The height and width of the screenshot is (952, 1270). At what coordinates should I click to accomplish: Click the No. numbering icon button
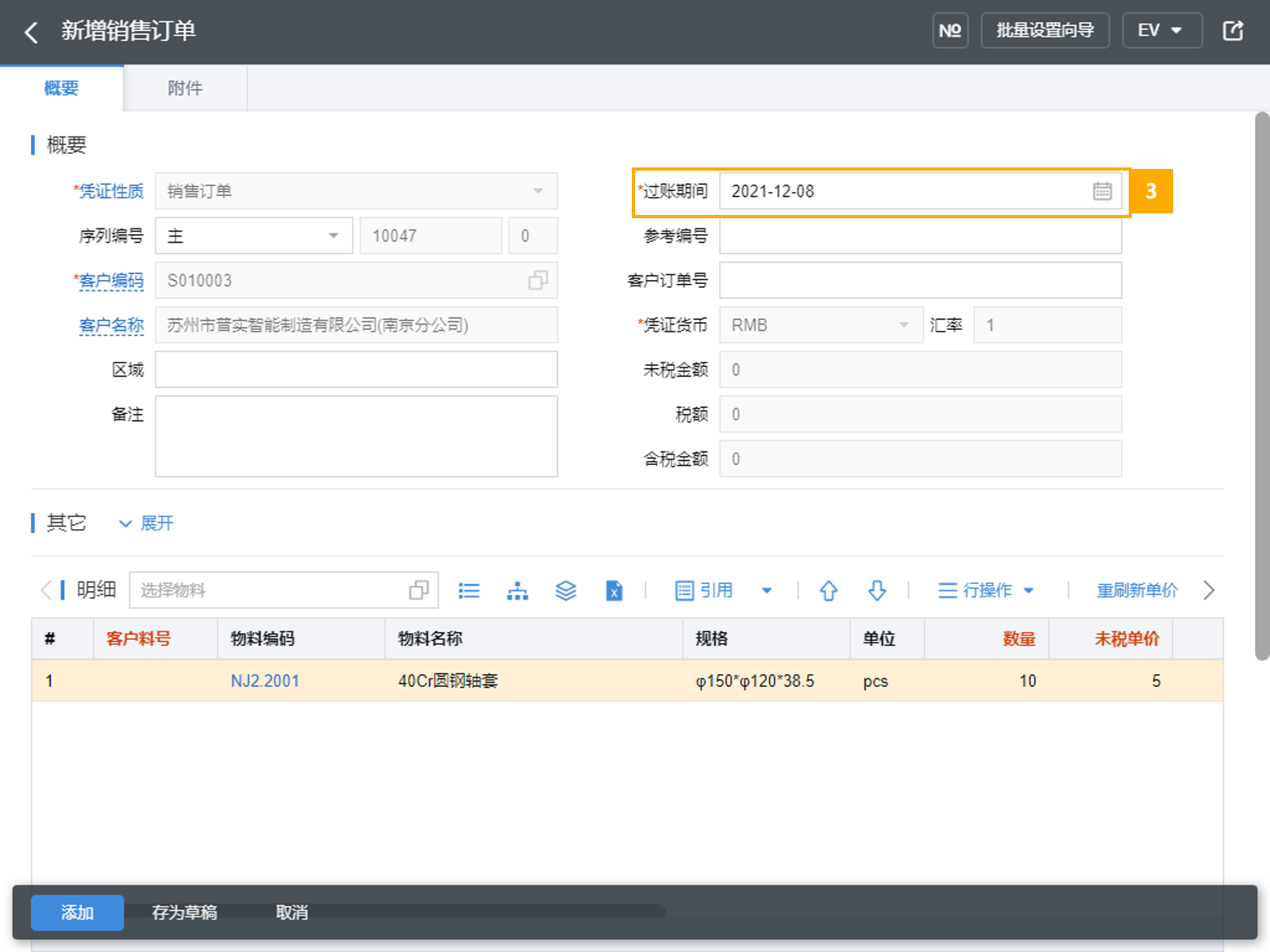point(950,31)
